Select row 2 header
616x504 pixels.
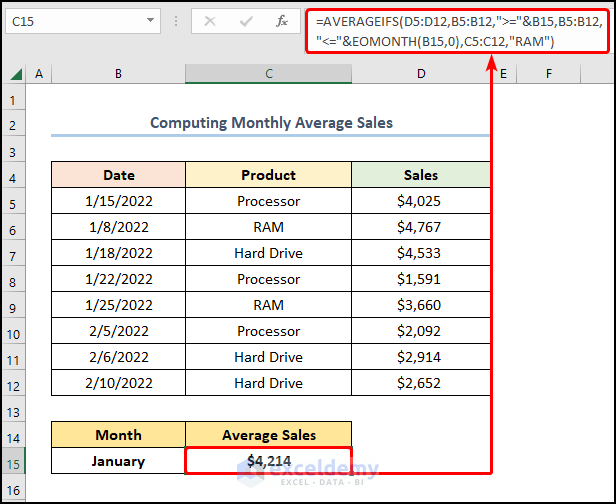(13, 125)
